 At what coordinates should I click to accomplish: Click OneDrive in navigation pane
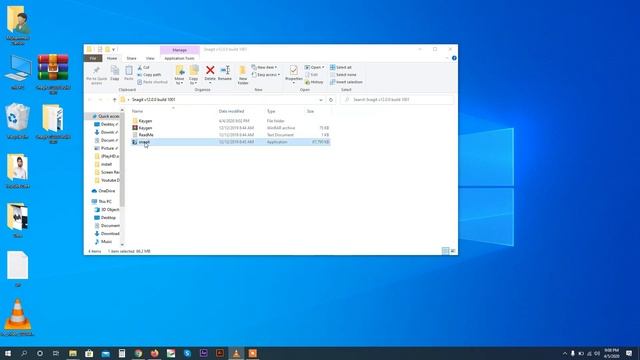click(104, 191)
